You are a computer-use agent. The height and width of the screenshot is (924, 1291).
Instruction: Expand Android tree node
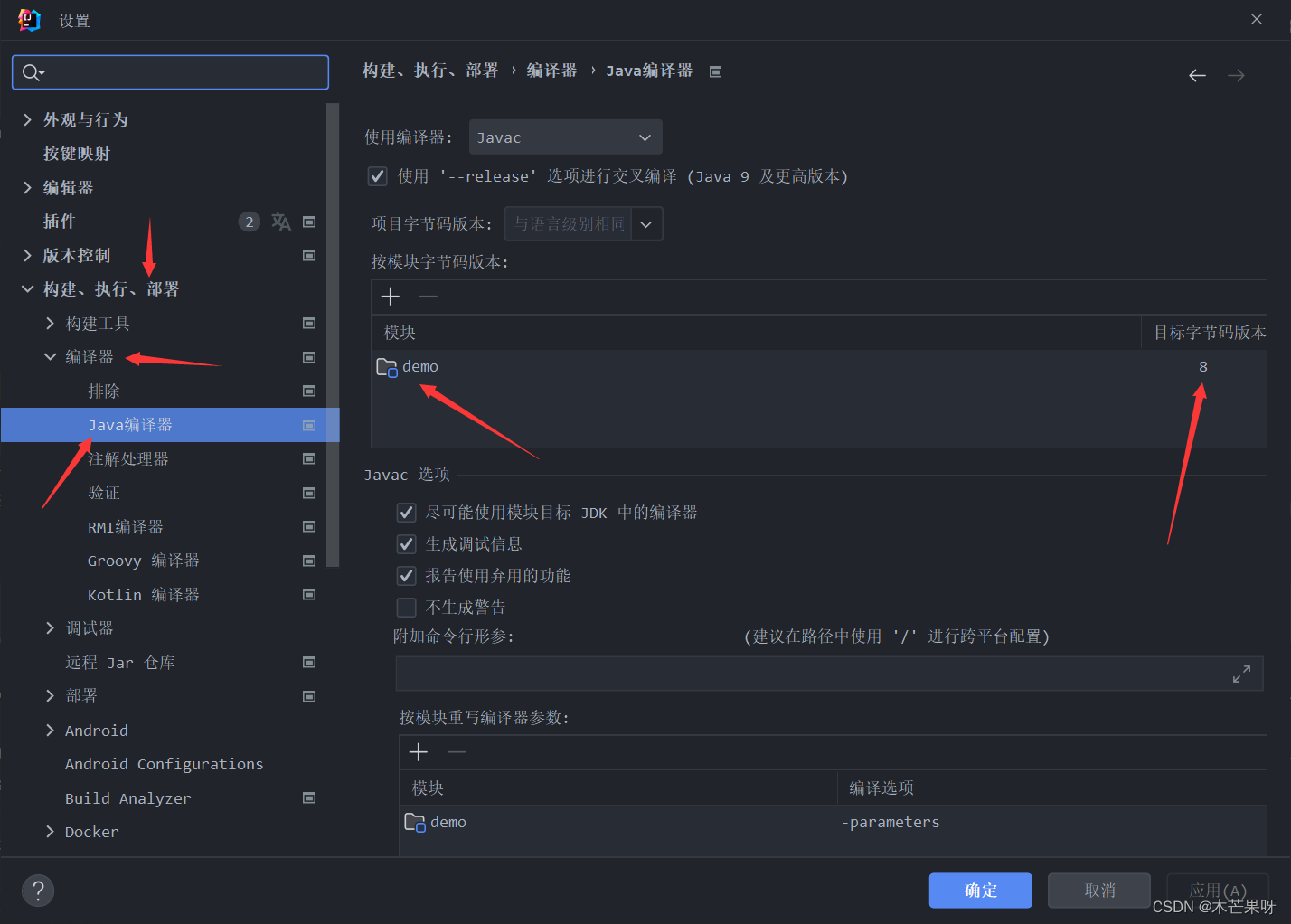coord(51,731)
